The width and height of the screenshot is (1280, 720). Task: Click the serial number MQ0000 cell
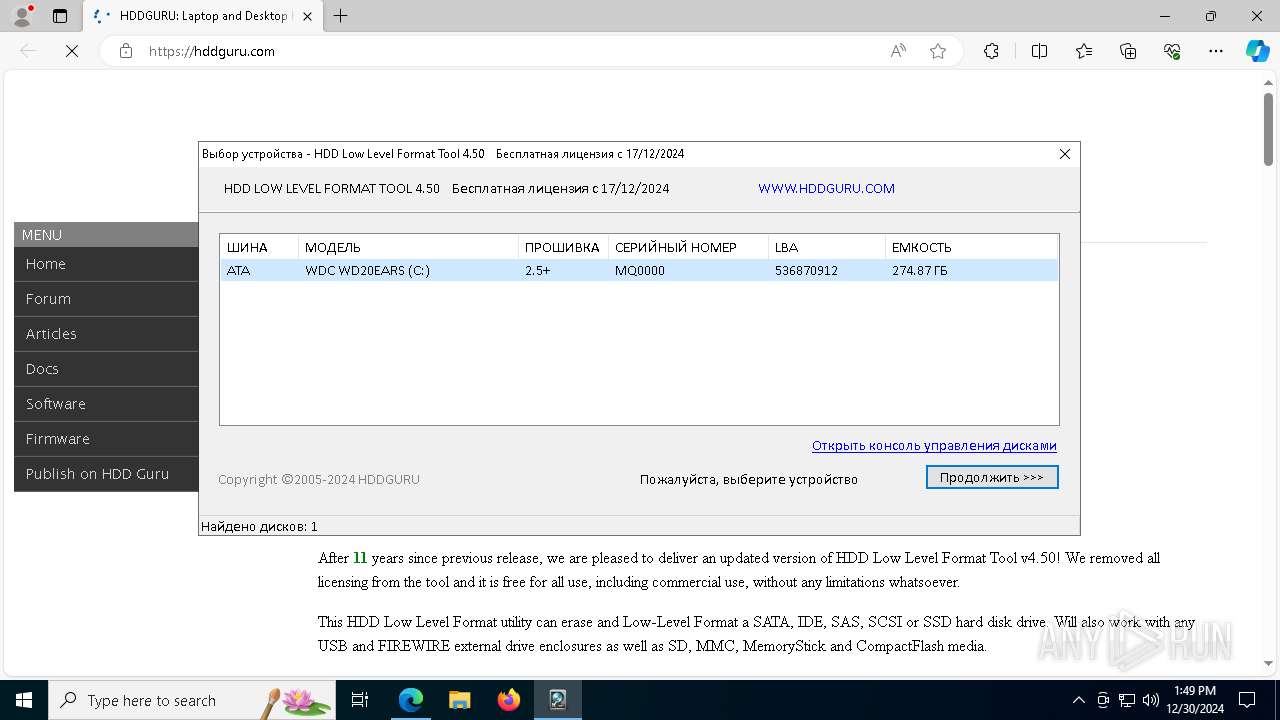[x=640, y=270]
